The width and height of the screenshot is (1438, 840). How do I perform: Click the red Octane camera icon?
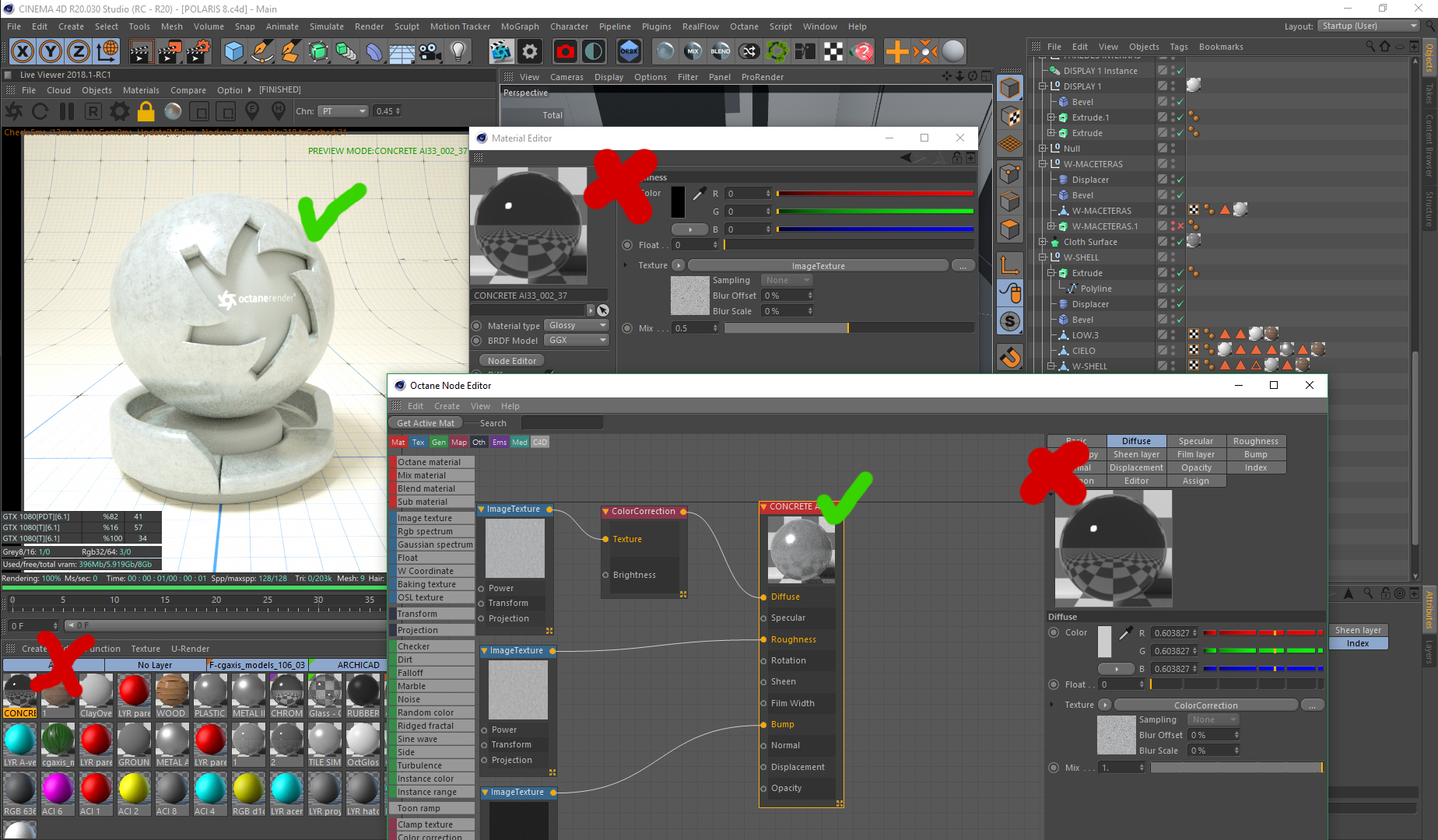pos(565,52)
